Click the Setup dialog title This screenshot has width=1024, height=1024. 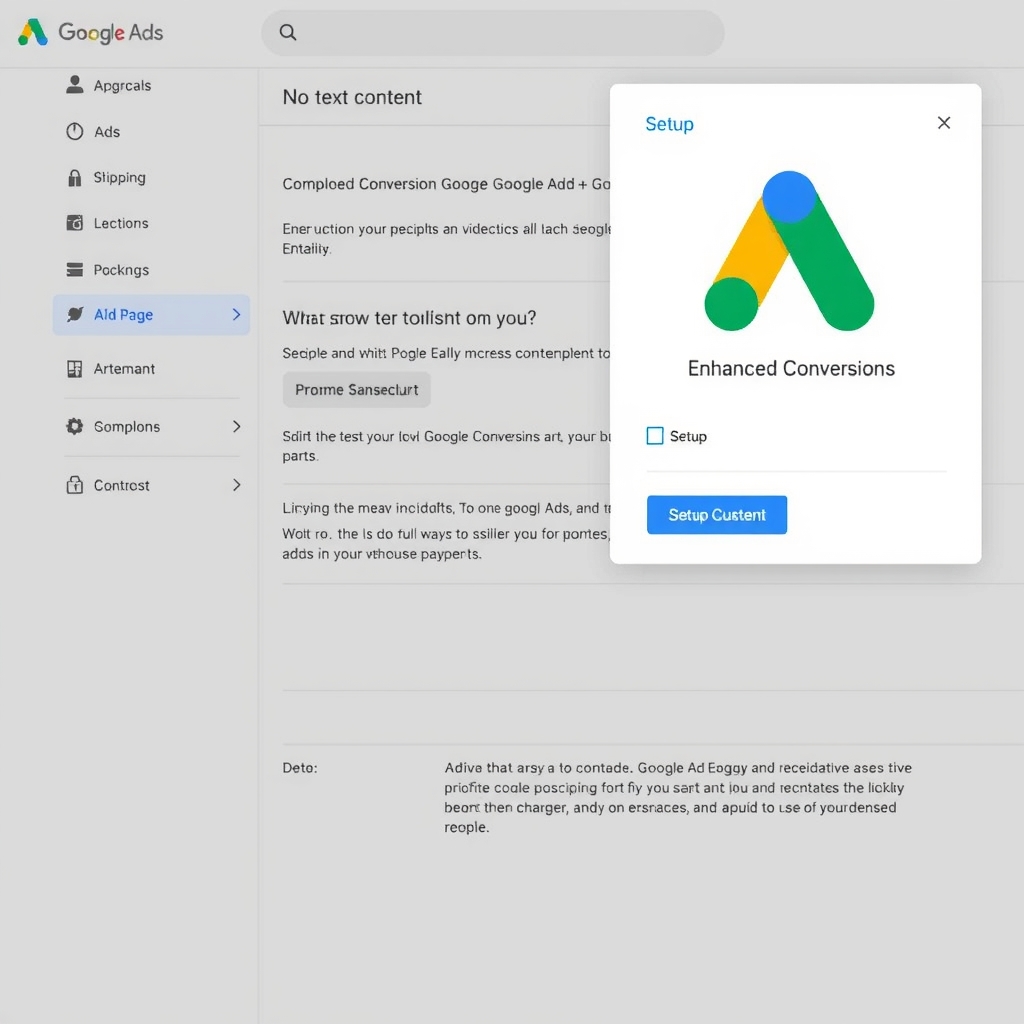click(x=669, y=124)
